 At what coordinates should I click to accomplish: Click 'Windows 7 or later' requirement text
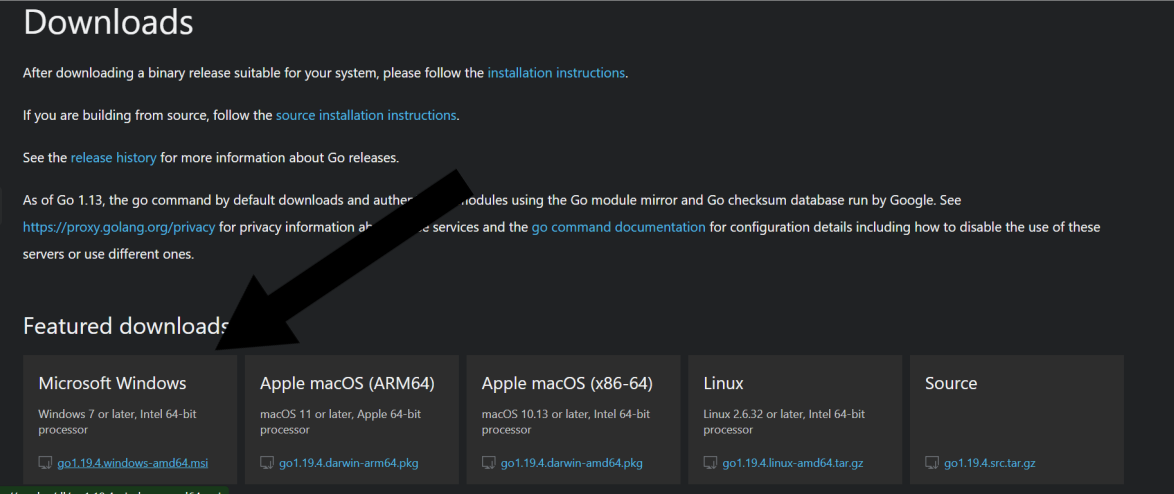pyautogui.click(x=118, y=421)
